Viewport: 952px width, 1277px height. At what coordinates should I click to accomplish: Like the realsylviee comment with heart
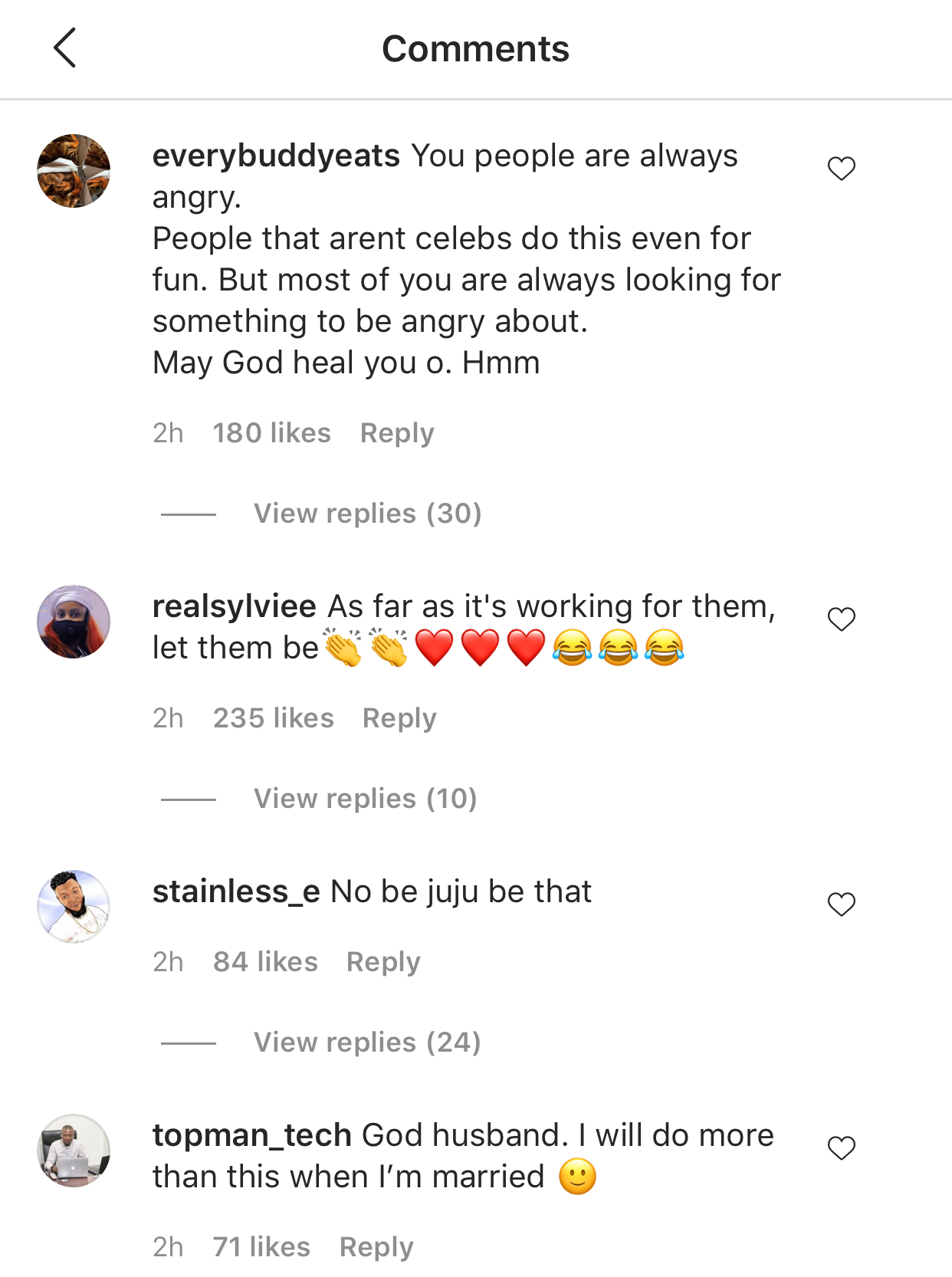point(841,619)
